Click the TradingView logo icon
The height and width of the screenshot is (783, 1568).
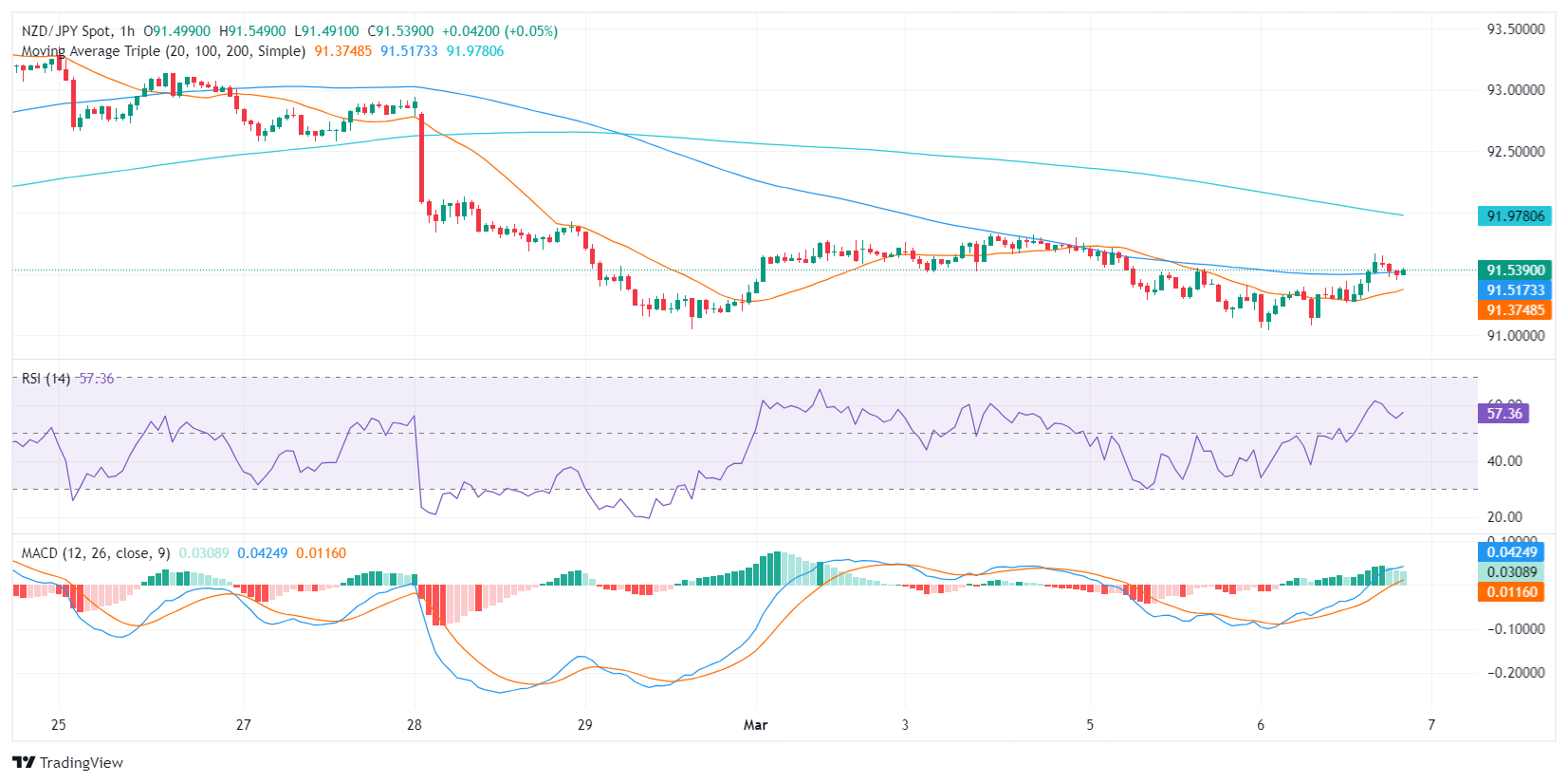[x=24, y=762]
